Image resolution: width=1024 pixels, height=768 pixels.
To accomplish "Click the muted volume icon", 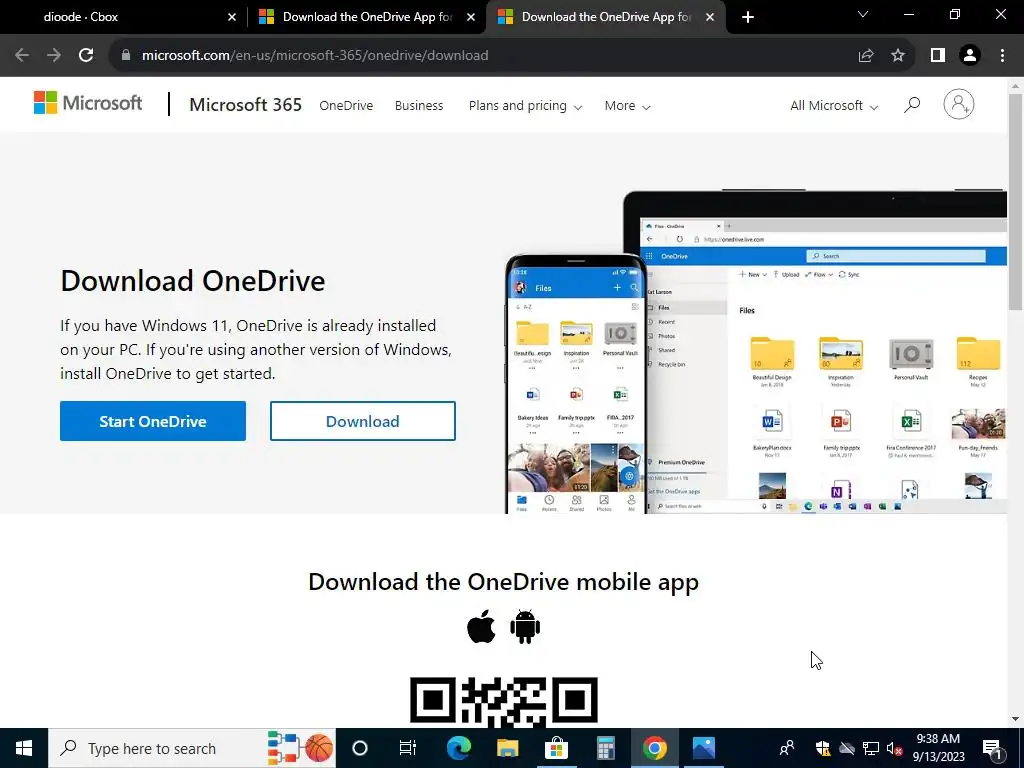I will [894, 748].
